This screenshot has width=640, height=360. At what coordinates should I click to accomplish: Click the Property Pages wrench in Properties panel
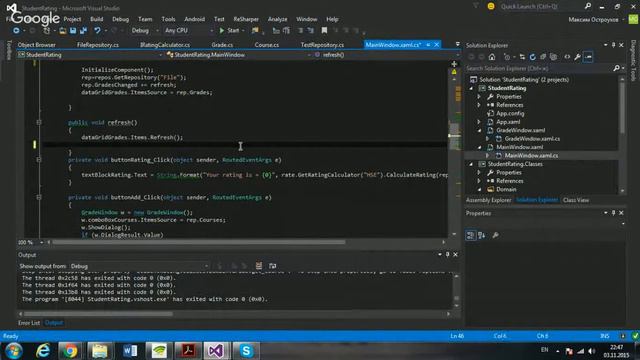click(495, 235)
